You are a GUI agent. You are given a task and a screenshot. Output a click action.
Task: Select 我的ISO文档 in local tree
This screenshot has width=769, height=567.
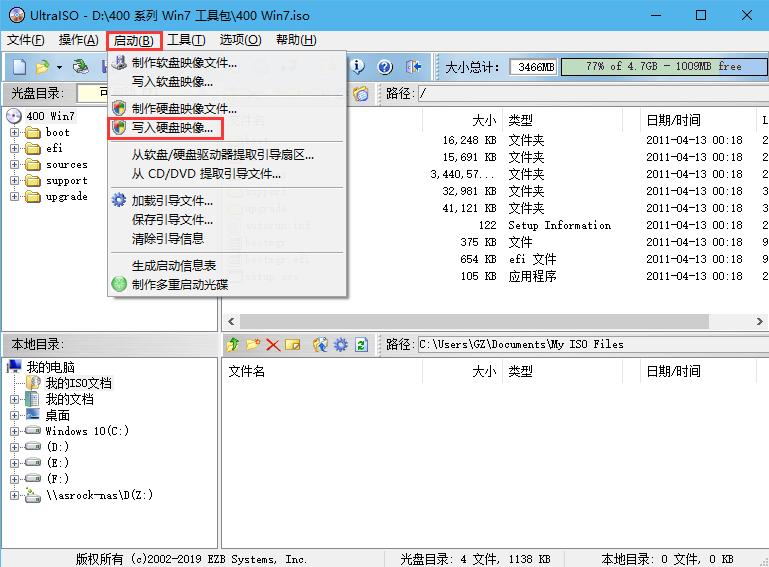pos(78,383)
